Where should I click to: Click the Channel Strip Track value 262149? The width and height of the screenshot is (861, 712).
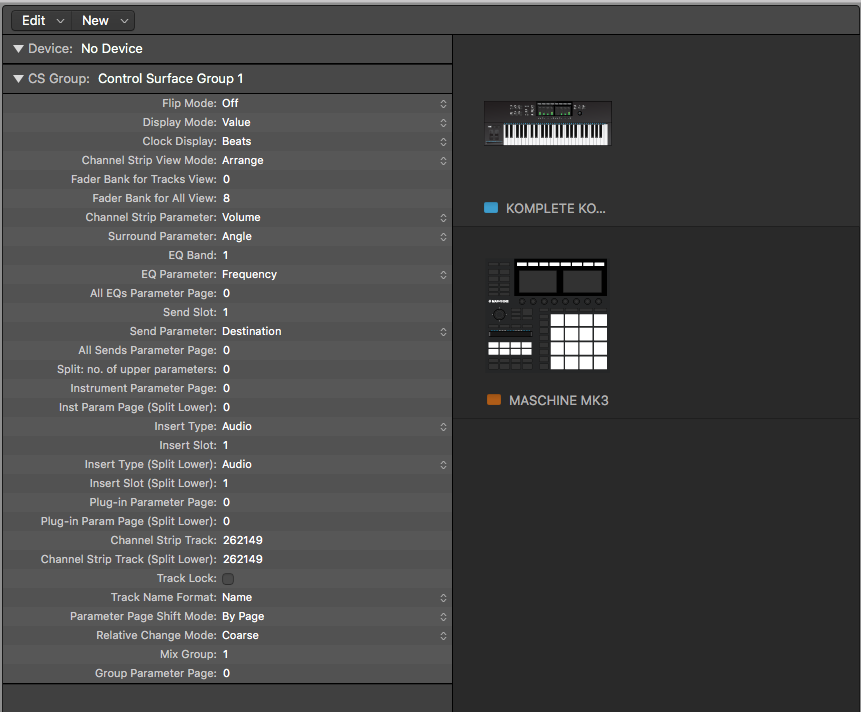click(243, 540)
